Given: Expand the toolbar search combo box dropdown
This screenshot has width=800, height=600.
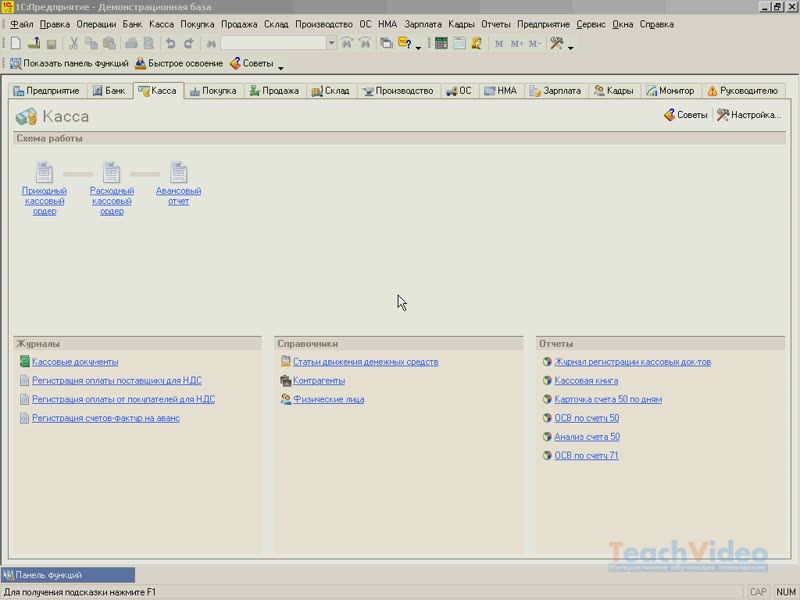Looking at the screenshot, I should tap(331, 43).
